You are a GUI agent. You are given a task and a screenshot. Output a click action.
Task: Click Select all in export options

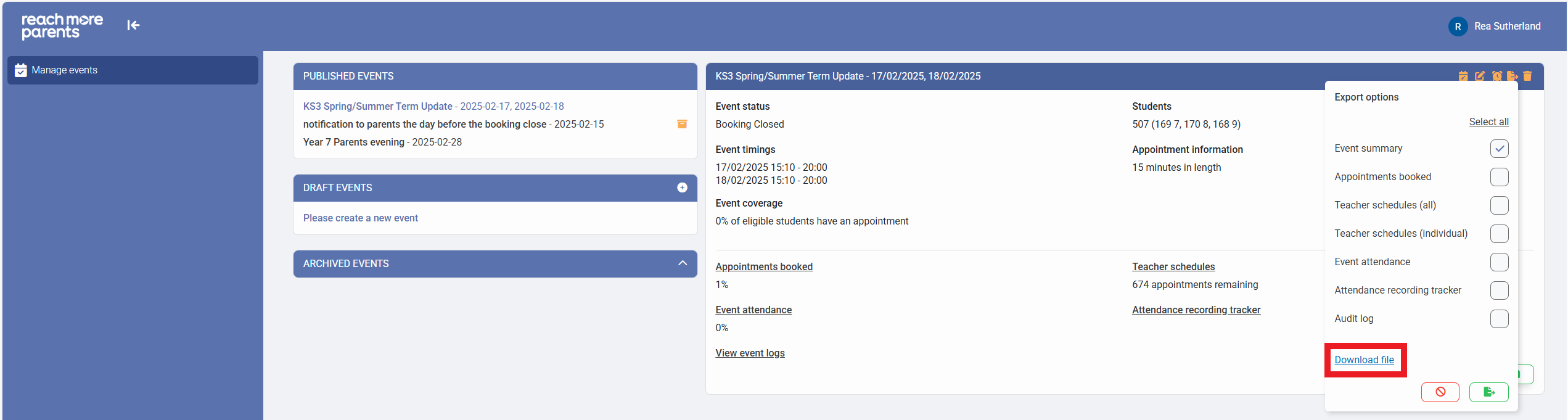[1488, 122]
